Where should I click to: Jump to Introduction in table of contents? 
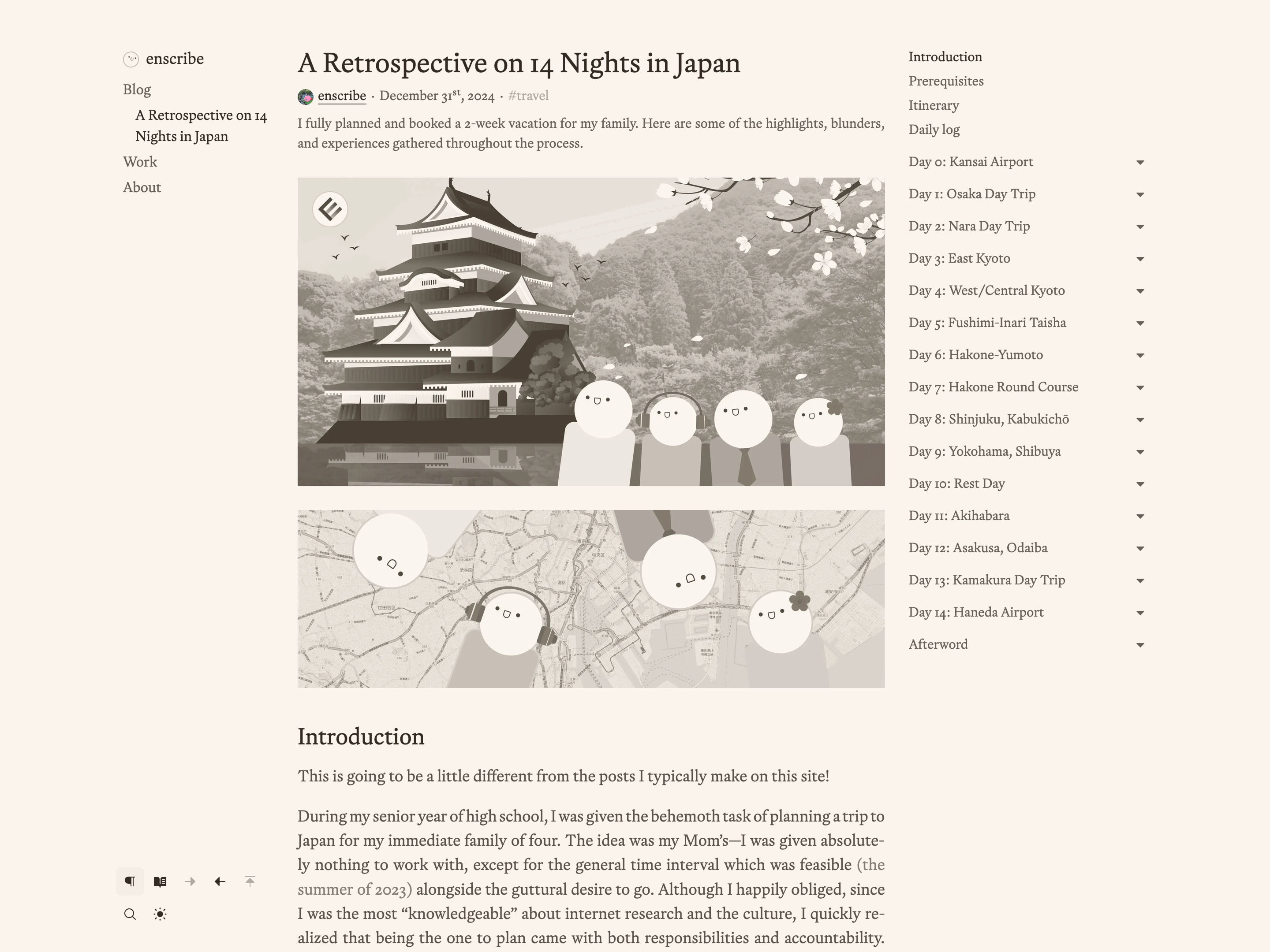coord(945,57)
